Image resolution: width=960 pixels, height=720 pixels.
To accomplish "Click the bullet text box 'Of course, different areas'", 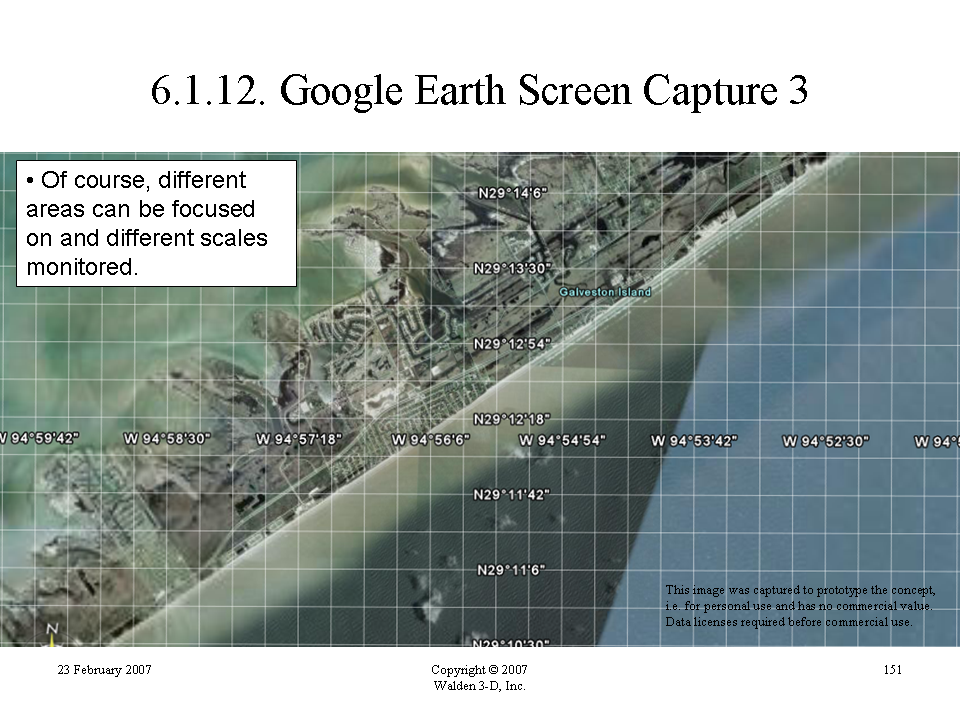I will coord(157,223).
